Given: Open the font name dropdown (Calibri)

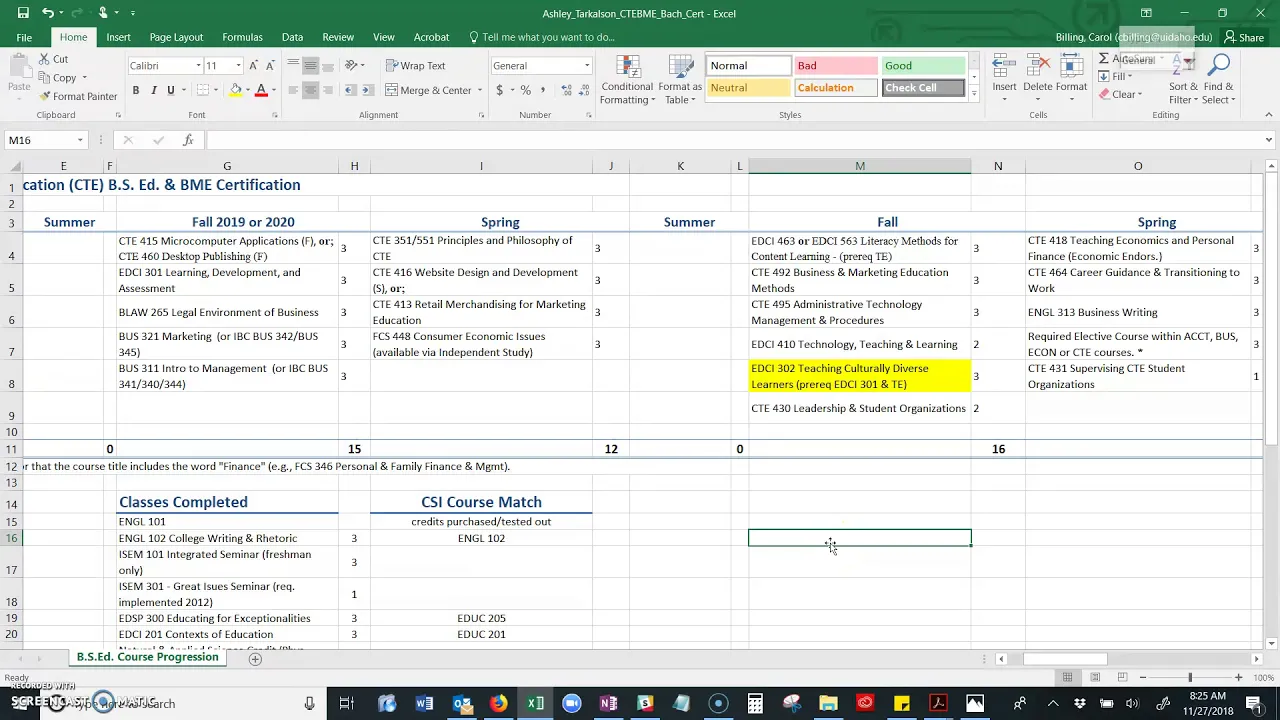Looking at the screenshot, I should click(x=196, y=66).
